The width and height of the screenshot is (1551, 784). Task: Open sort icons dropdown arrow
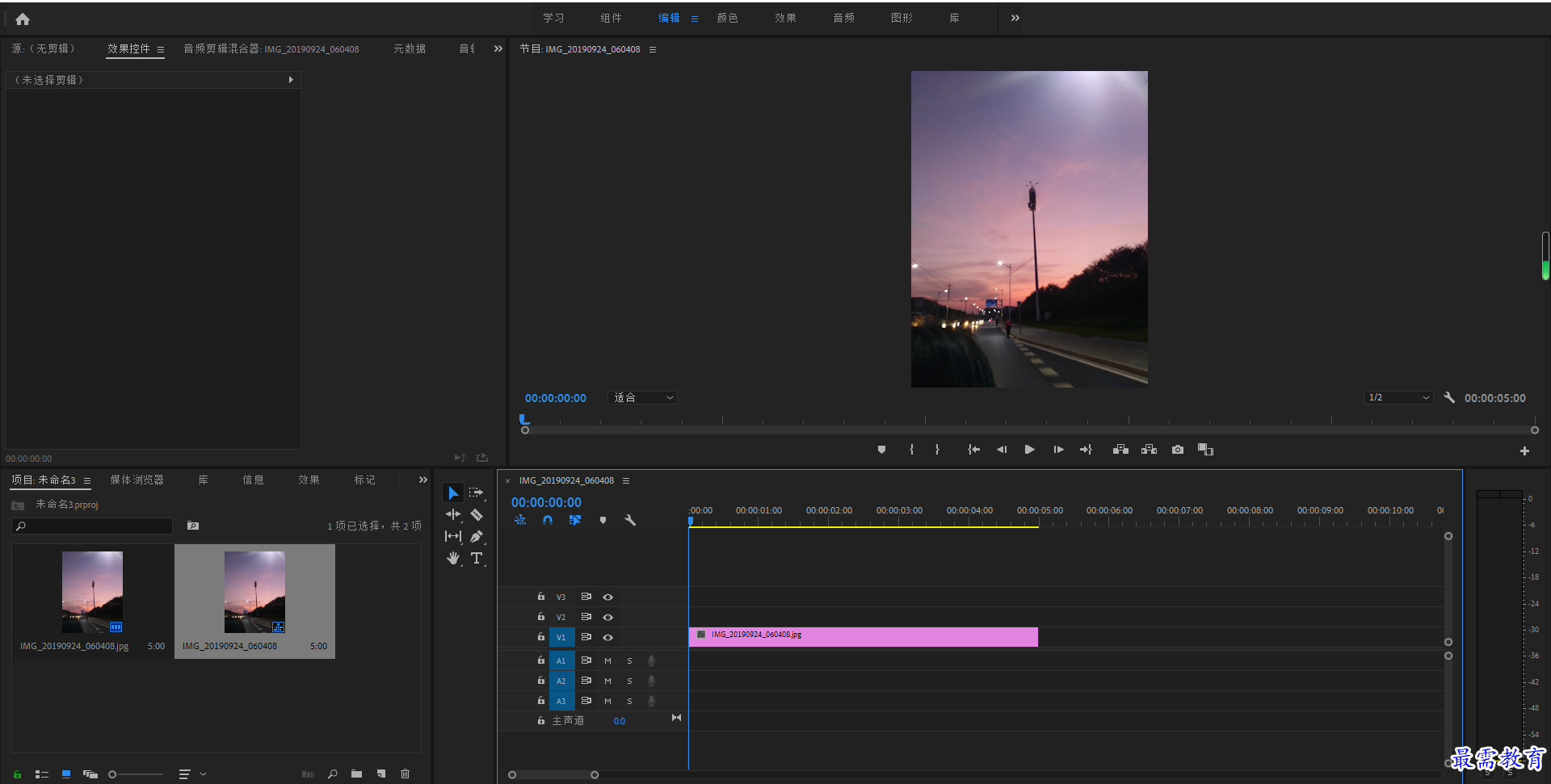click(x=204, y=774)
